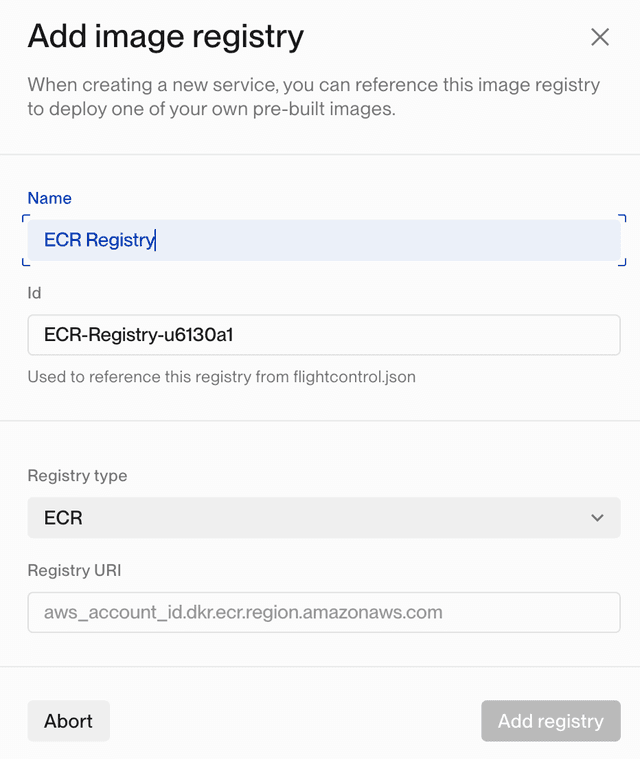Click the "Id" field label
This screenshot has height=759, width=640.
(x=34, y=293)
